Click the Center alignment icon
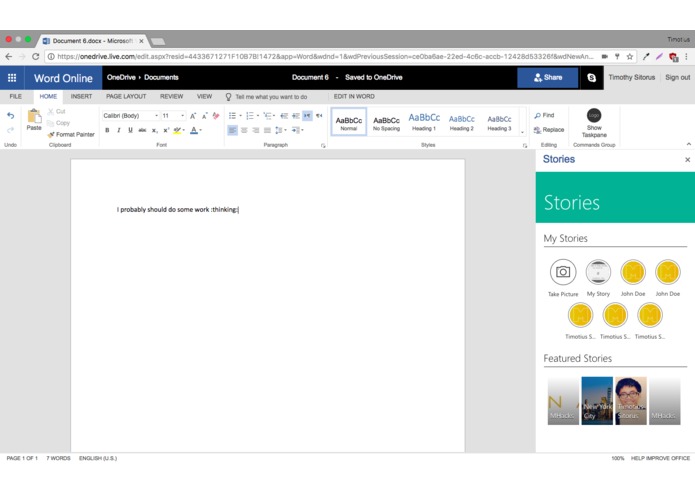695x494 pixels. coord(244,130)
